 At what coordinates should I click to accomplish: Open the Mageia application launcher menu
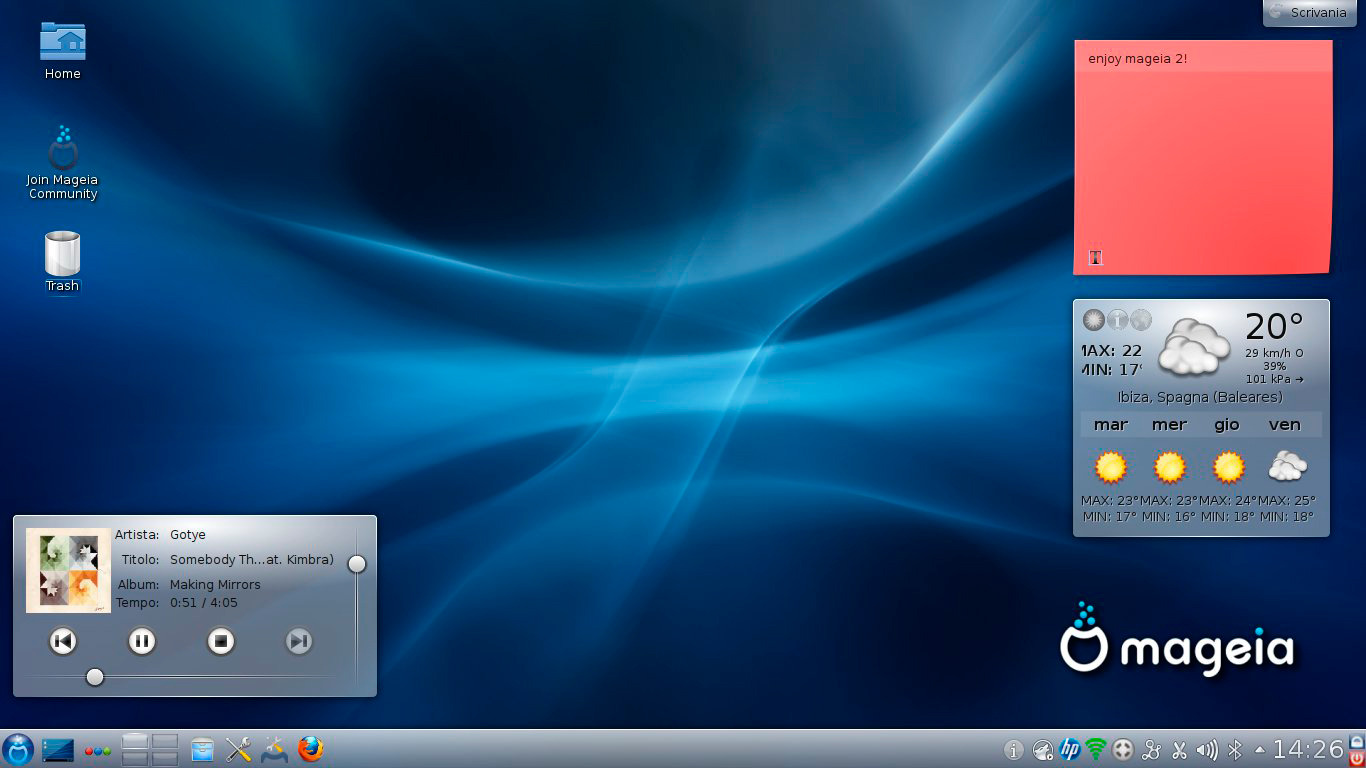pos(18,749)
